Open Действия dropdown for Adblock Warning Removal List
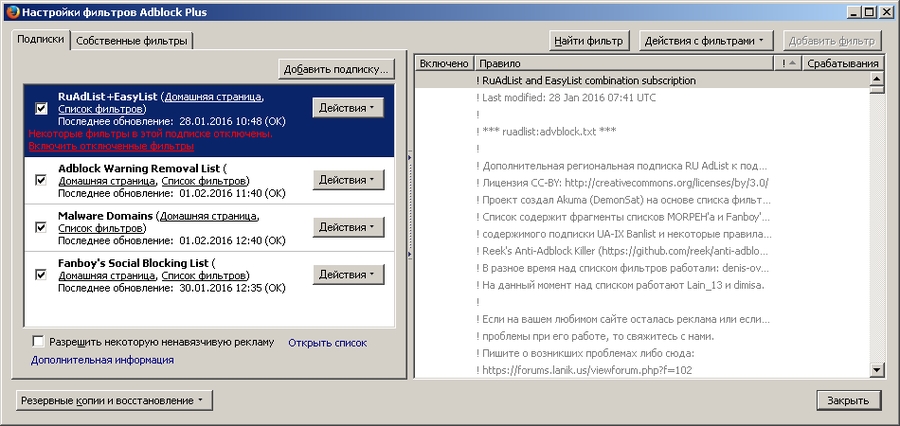Image resolution: width=900 pixels, height=426 pixels. pos(348,180)
